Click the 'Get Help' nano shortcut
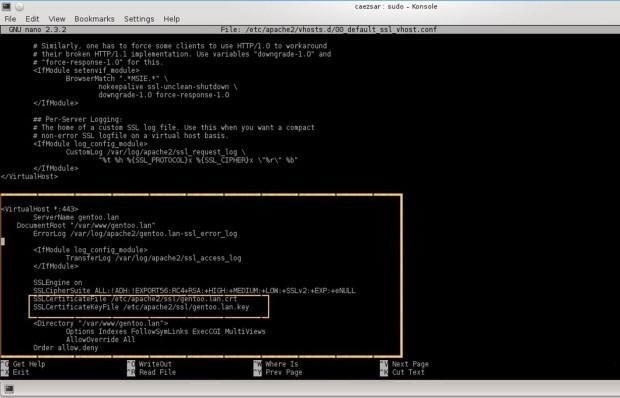This screenshot has width=620, height=398. tap(29, 364)
